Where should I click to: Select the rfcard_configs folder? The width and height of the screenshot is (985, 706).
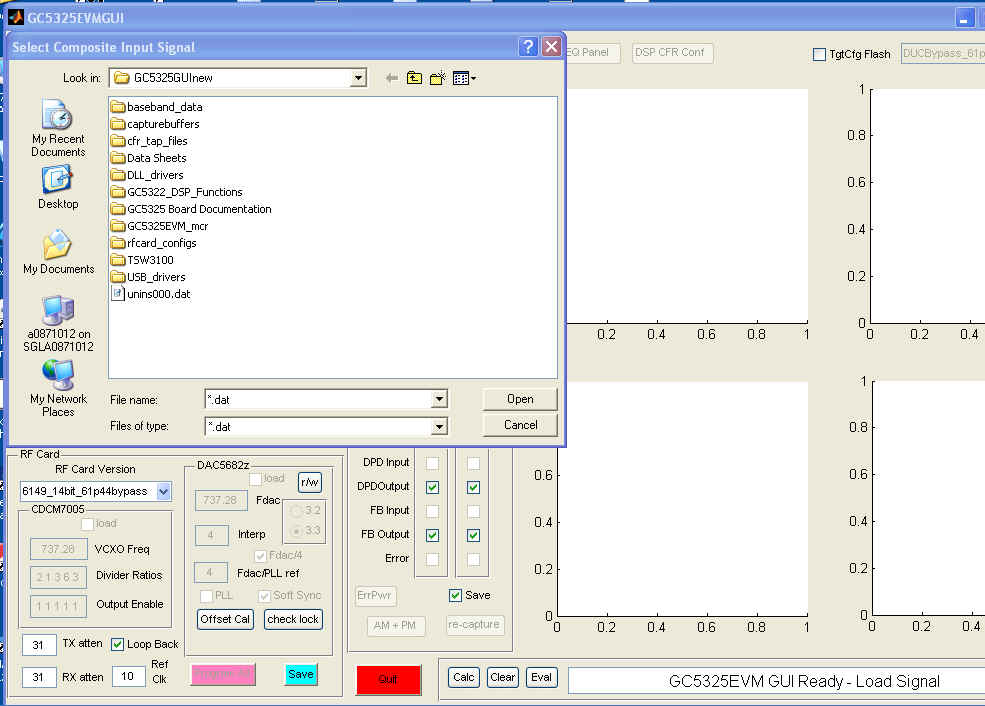(x=154, y=242)
